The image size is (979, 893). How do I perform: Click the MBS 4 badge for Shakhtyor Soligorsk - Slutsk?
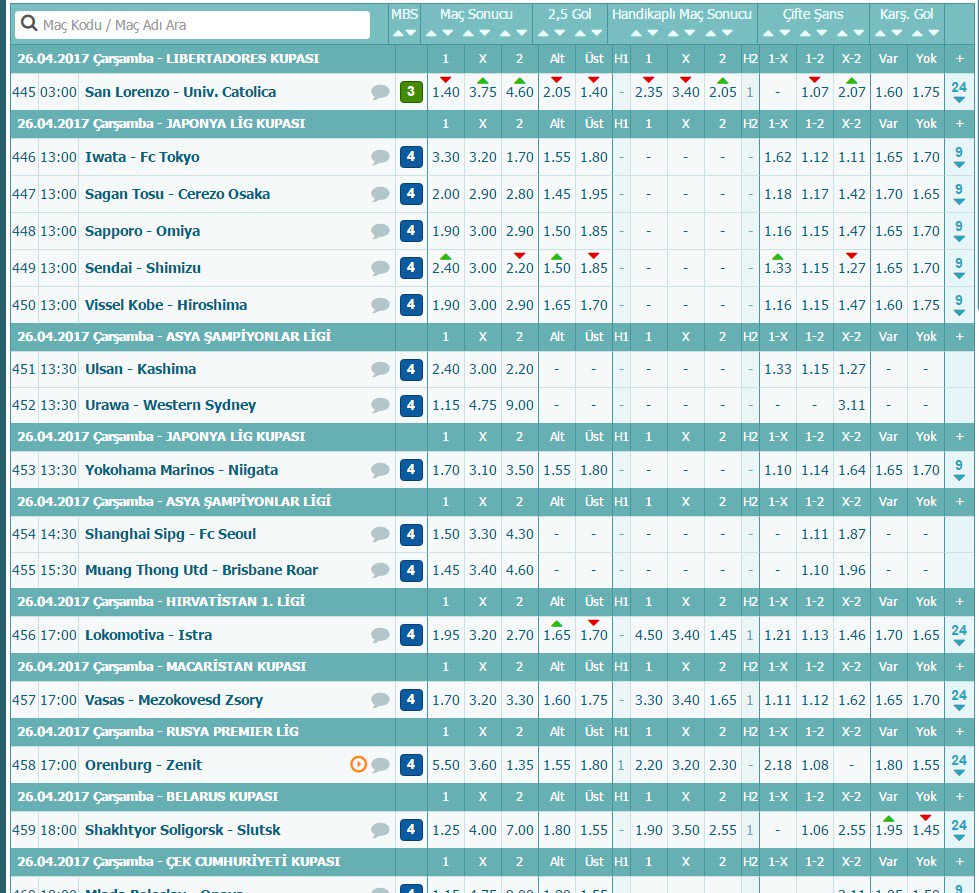[x=411, y=829]
